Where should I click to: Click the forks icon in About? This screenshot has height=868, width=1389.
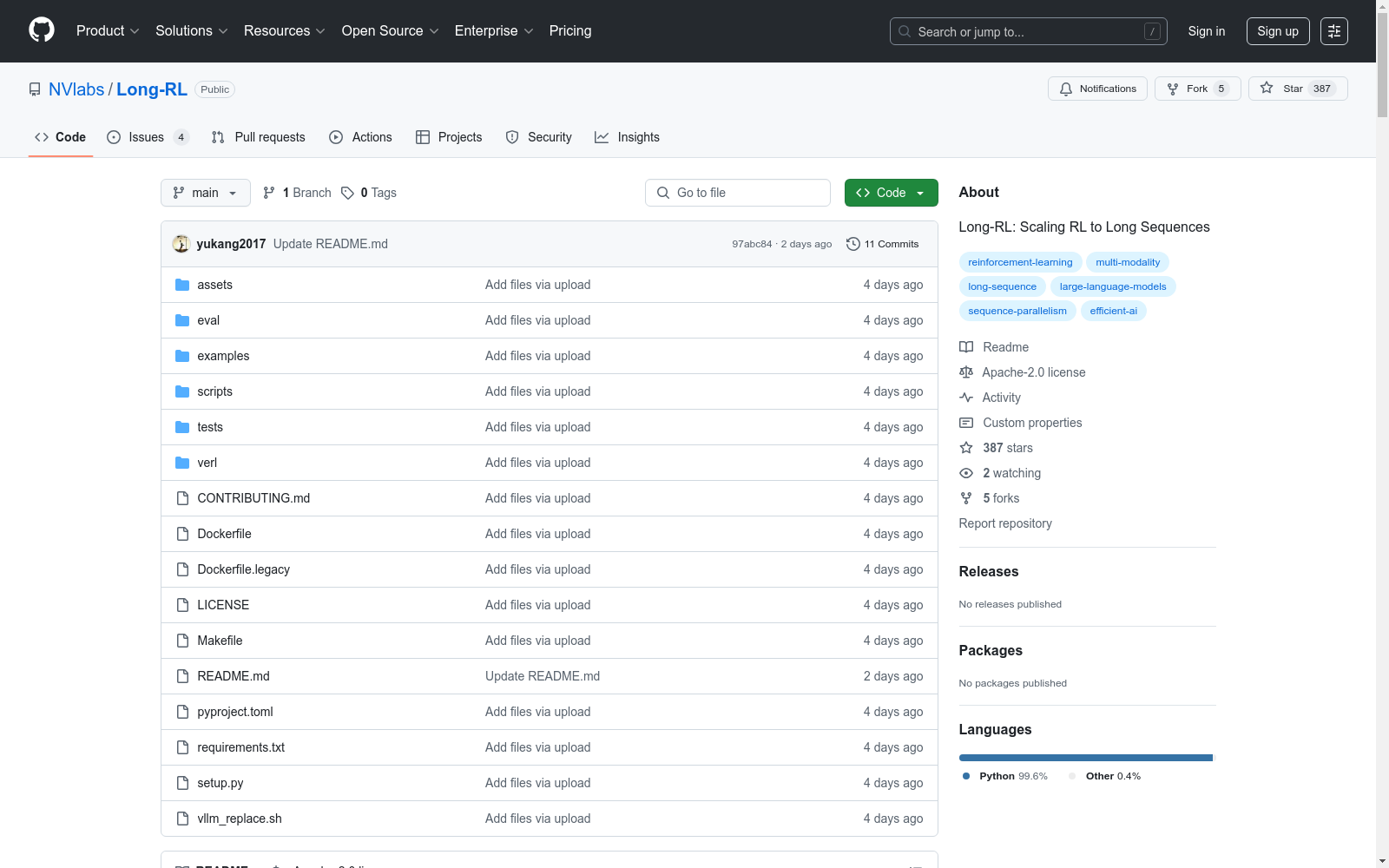966,498
